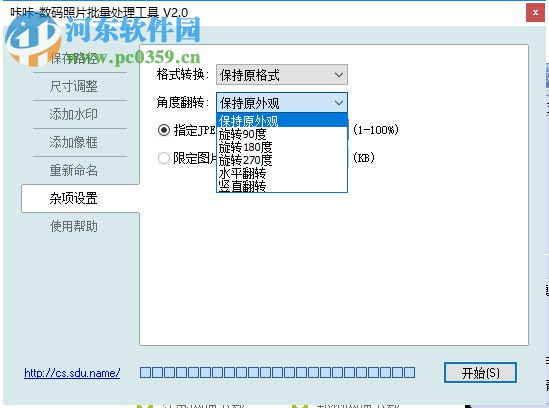The image size is (549, 408).
Task: Enable the 指定JPEG quality radio button
Action: (x=164, y=130)
